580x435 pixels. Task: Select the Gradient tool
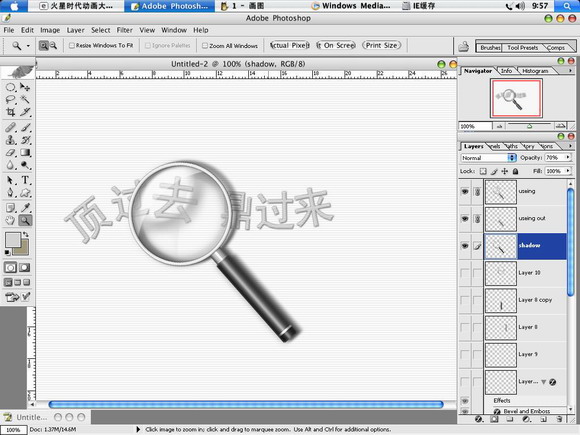(x=25, y=152)
